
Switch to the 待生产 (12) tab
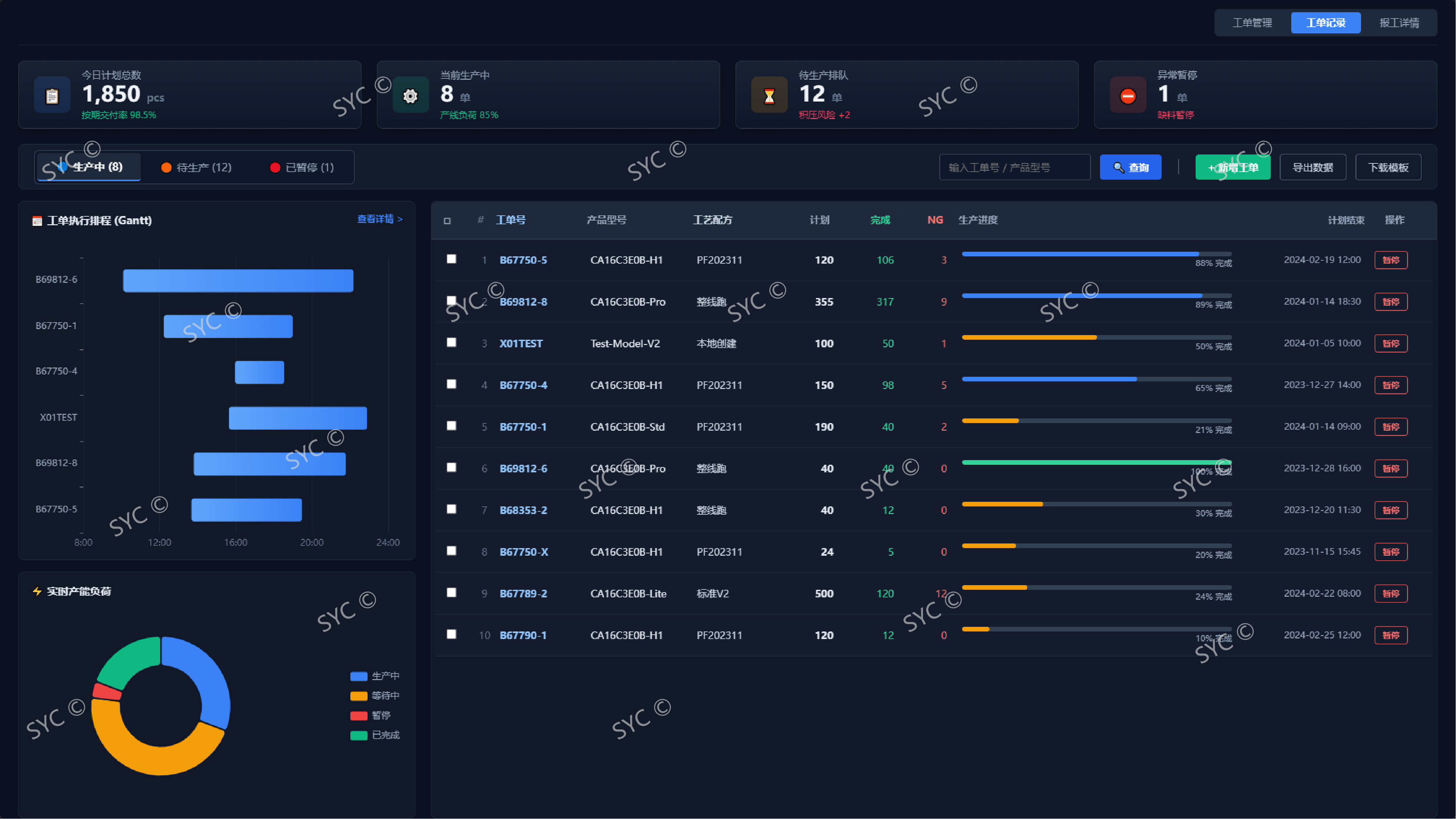[x=197, y=167]
